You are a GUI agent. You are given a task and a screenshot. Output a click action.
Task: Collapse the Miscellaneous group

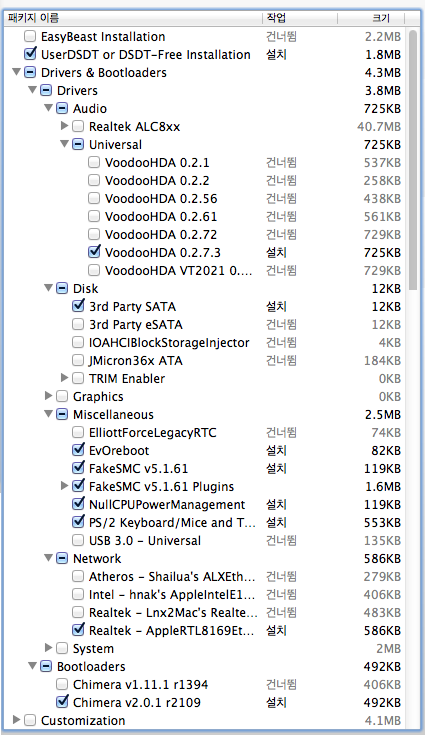tap(48, 413)
